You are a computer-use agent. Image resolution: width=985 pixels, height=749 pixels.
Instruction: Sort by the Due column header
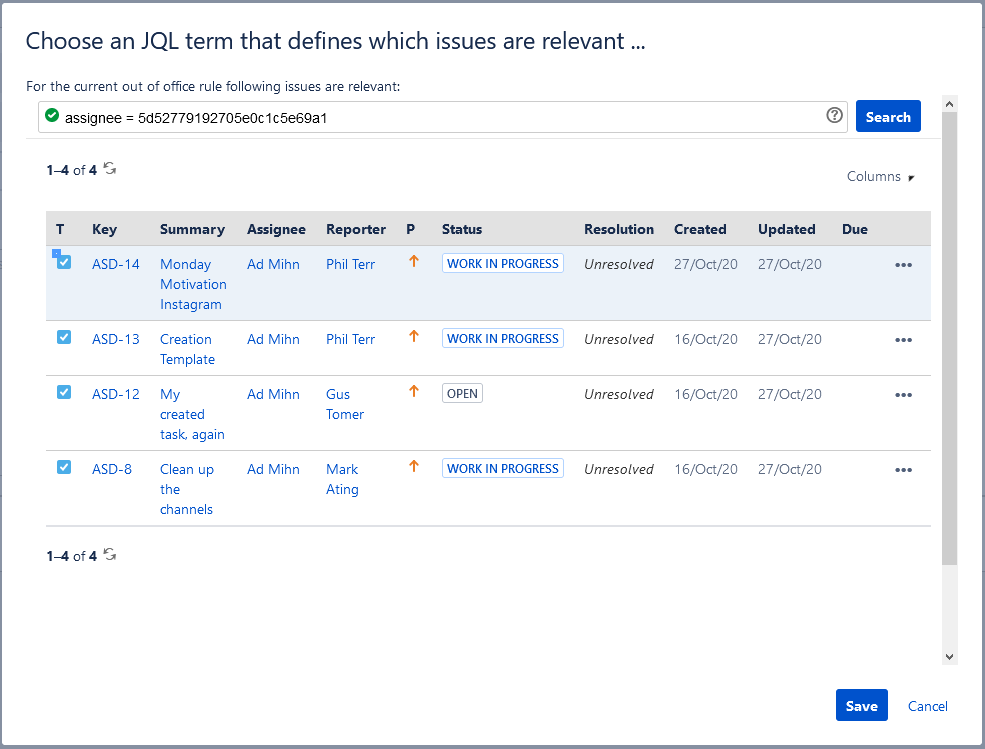coord(854,229)
